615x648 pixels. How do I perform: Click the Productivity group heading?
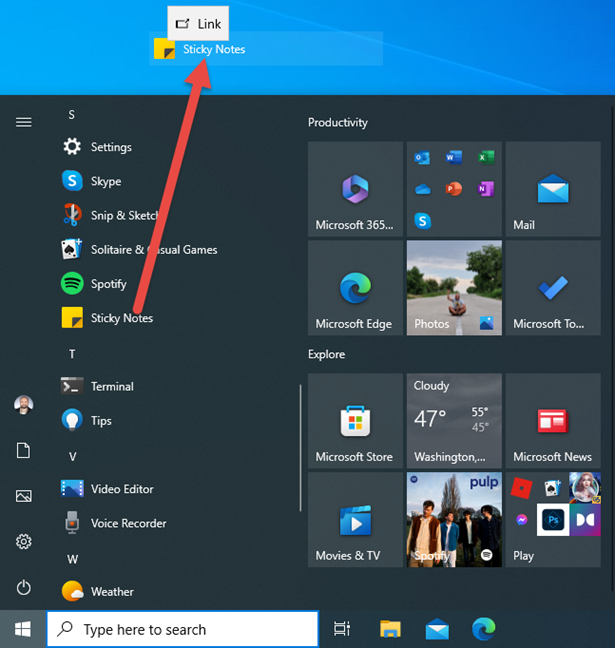coord(338,123)
